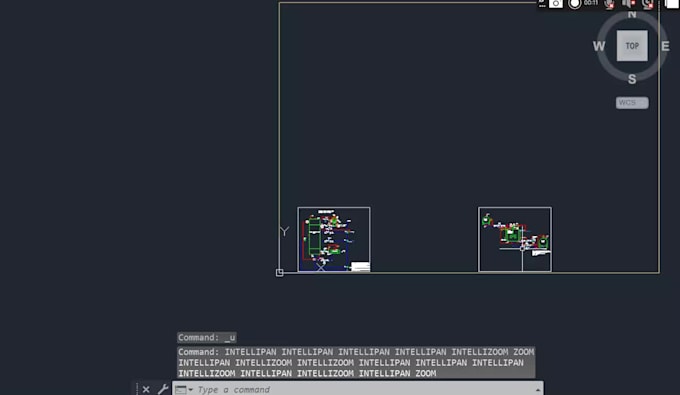Rotate view to West on compass

pos(599,46)
